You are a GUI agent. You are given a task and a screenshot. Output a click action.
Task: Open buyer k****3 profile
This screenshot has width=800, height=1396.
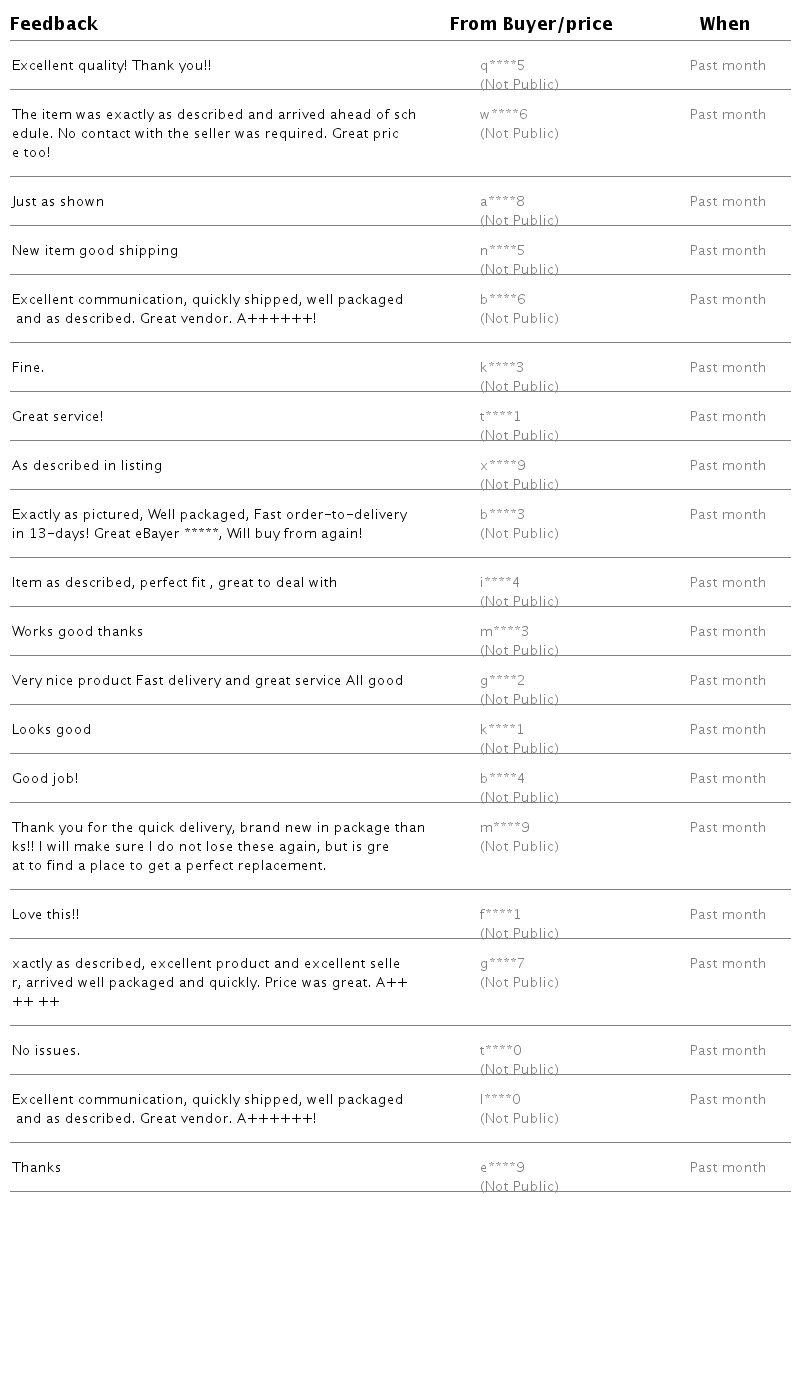(502, 368)
